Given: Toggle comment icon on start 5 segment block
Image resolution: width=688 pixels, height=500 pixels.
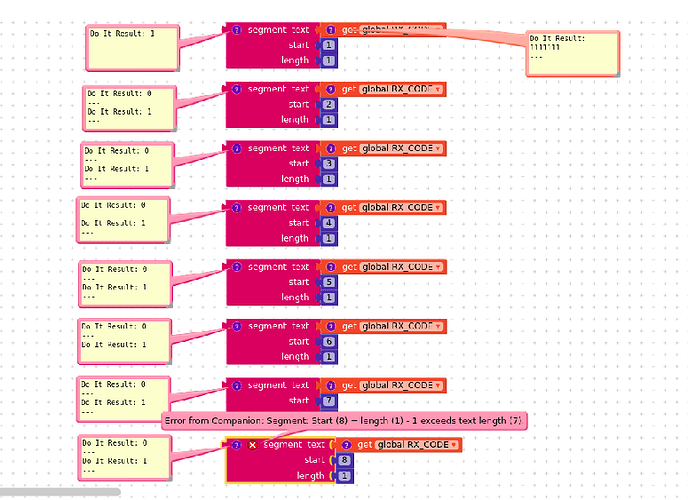Looking at the screenshot, I should point(236,267).
